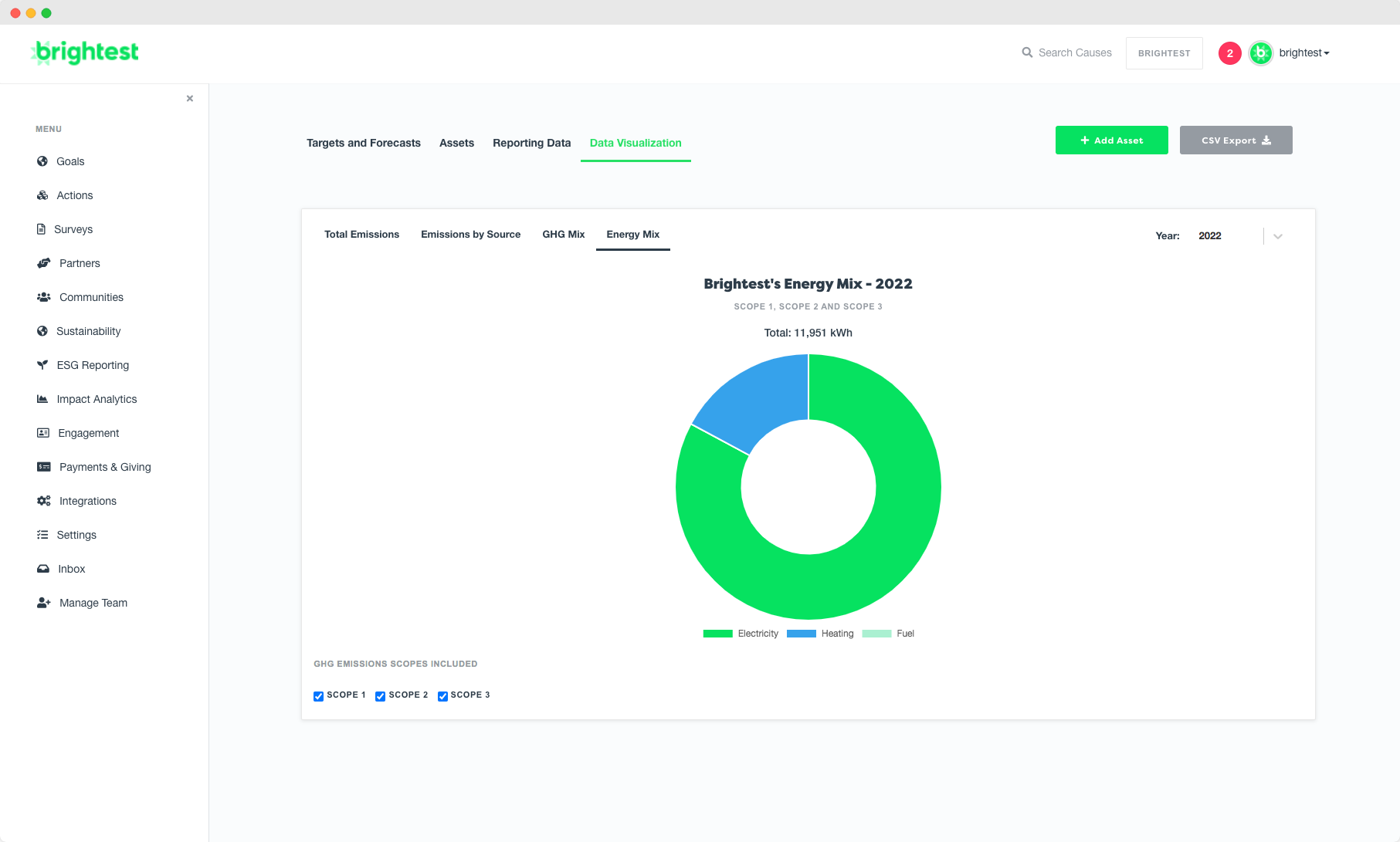Click the Add Asset button

(x=1111, y=140)
